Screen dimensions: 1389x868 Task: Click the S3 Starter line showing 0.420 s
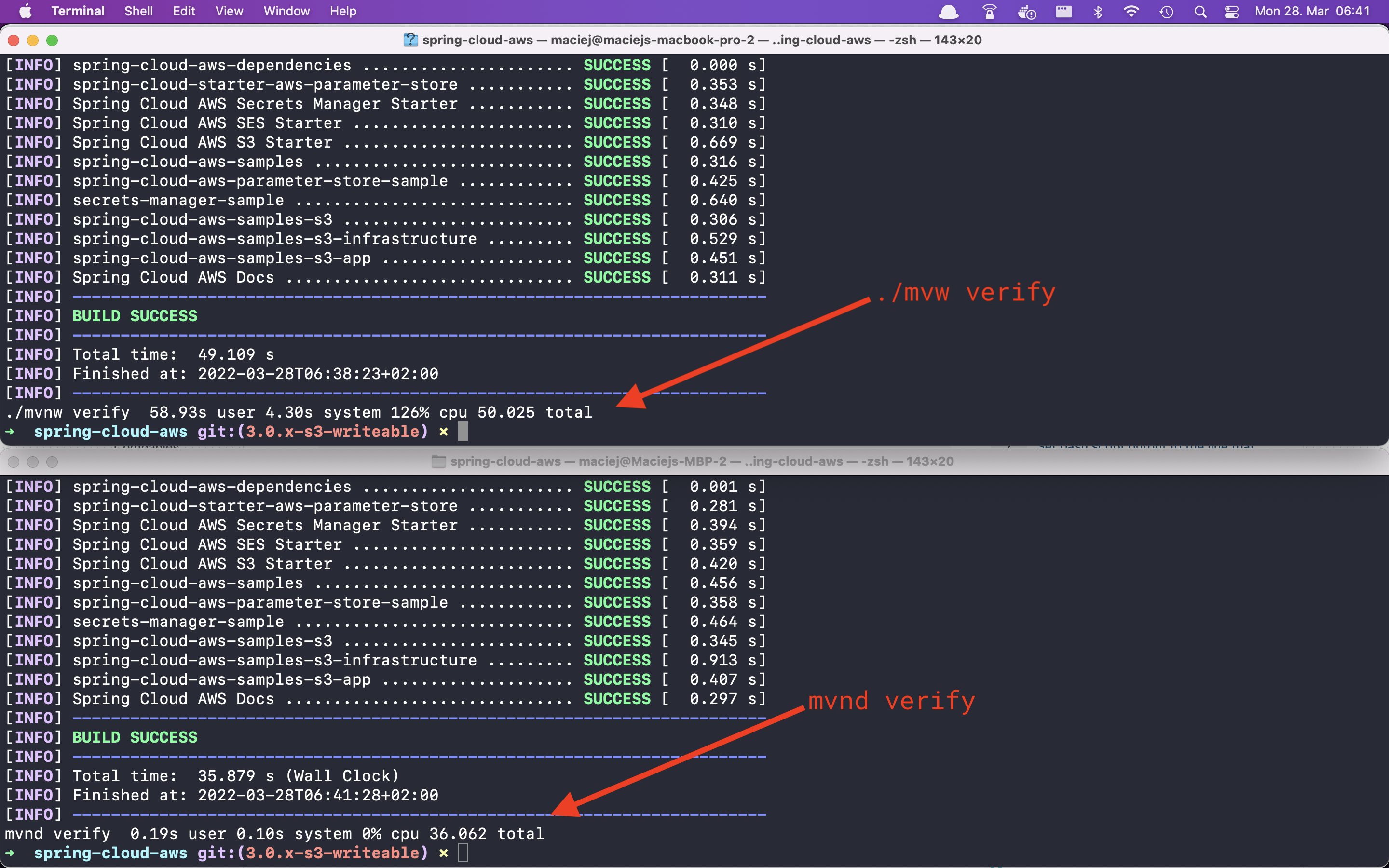click(386, 564)
